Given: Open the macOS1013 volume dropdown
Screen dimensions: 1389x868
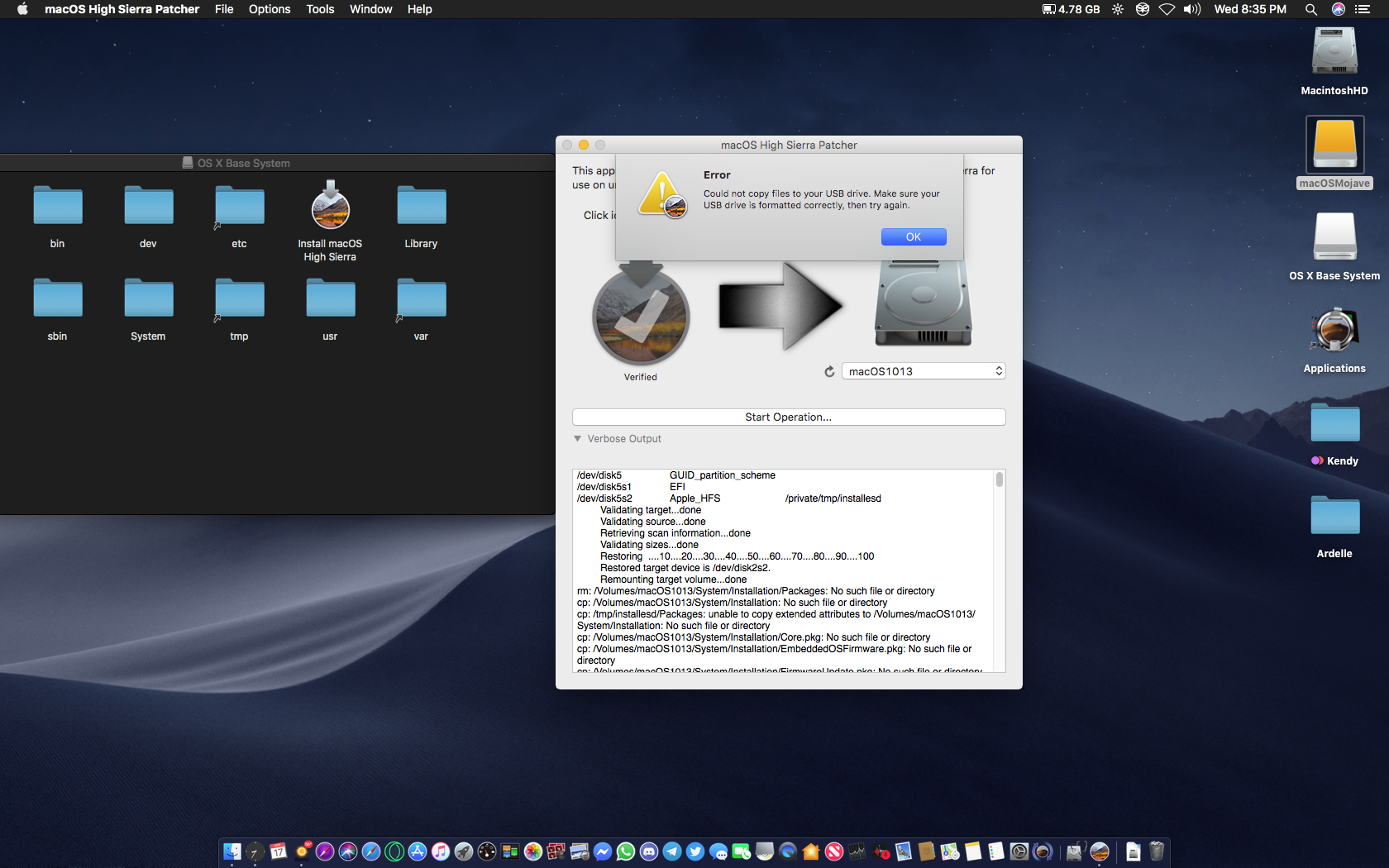Looking at the screenshot, I should (x=924, y=371).
